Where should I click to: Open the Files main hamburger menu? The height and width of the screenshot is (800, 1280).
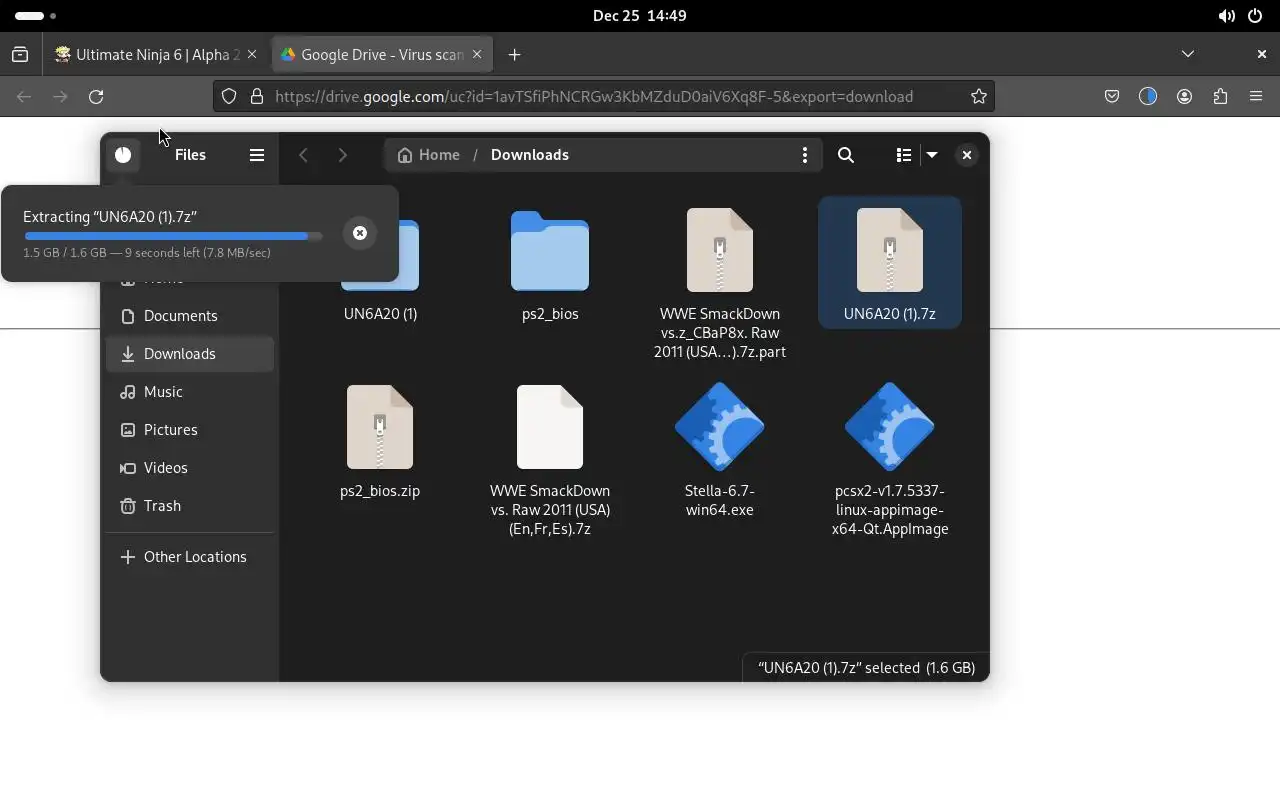257,155
